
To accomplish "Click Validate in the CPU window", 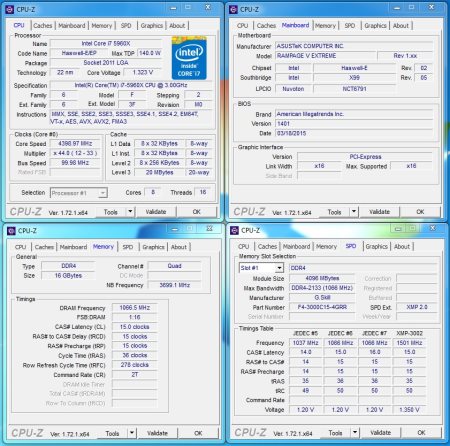I will click(156, 212).
